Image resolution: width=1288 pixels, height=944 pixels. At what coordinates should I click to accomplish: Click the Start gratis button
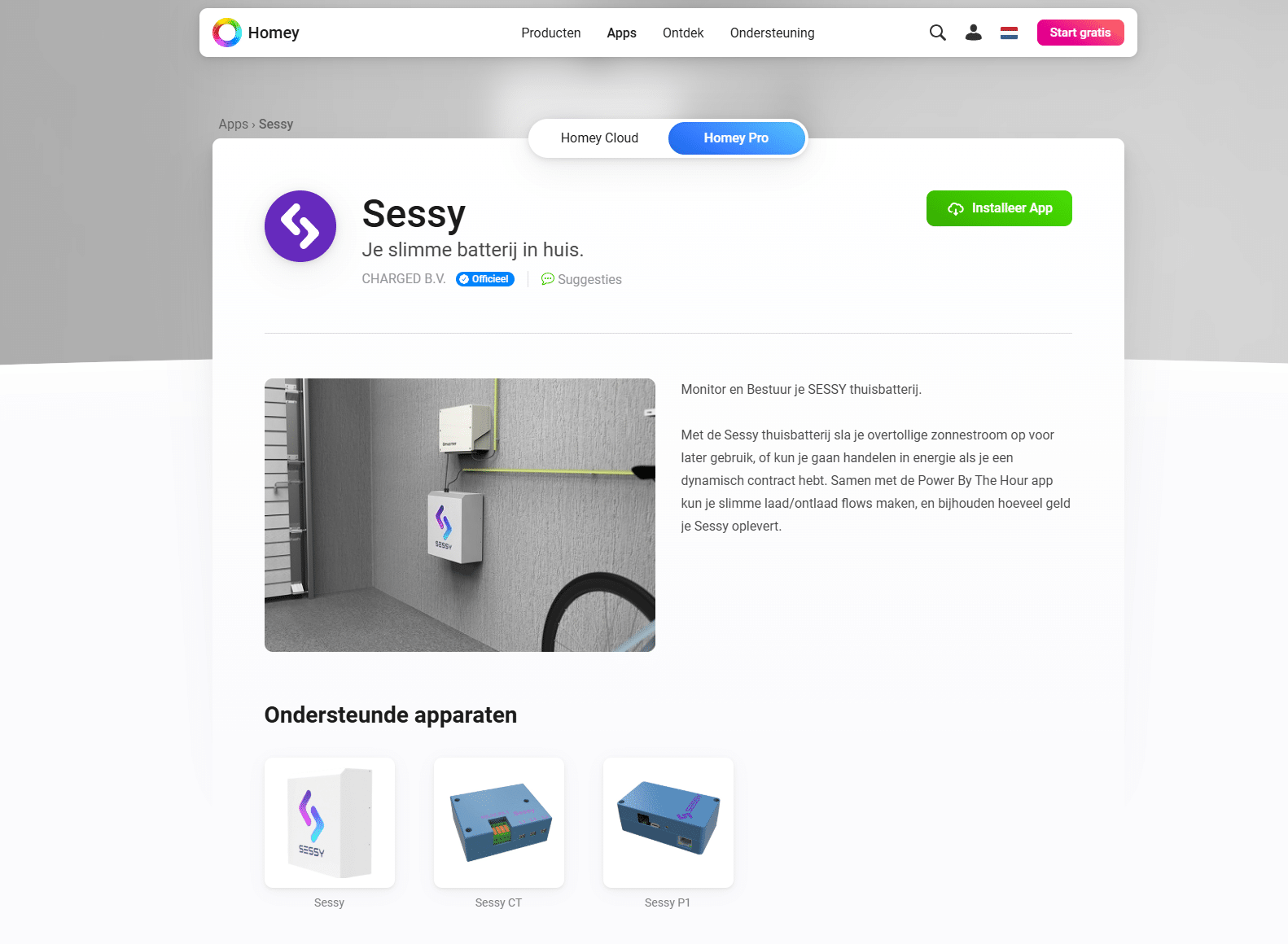[x=1080, y=33]
